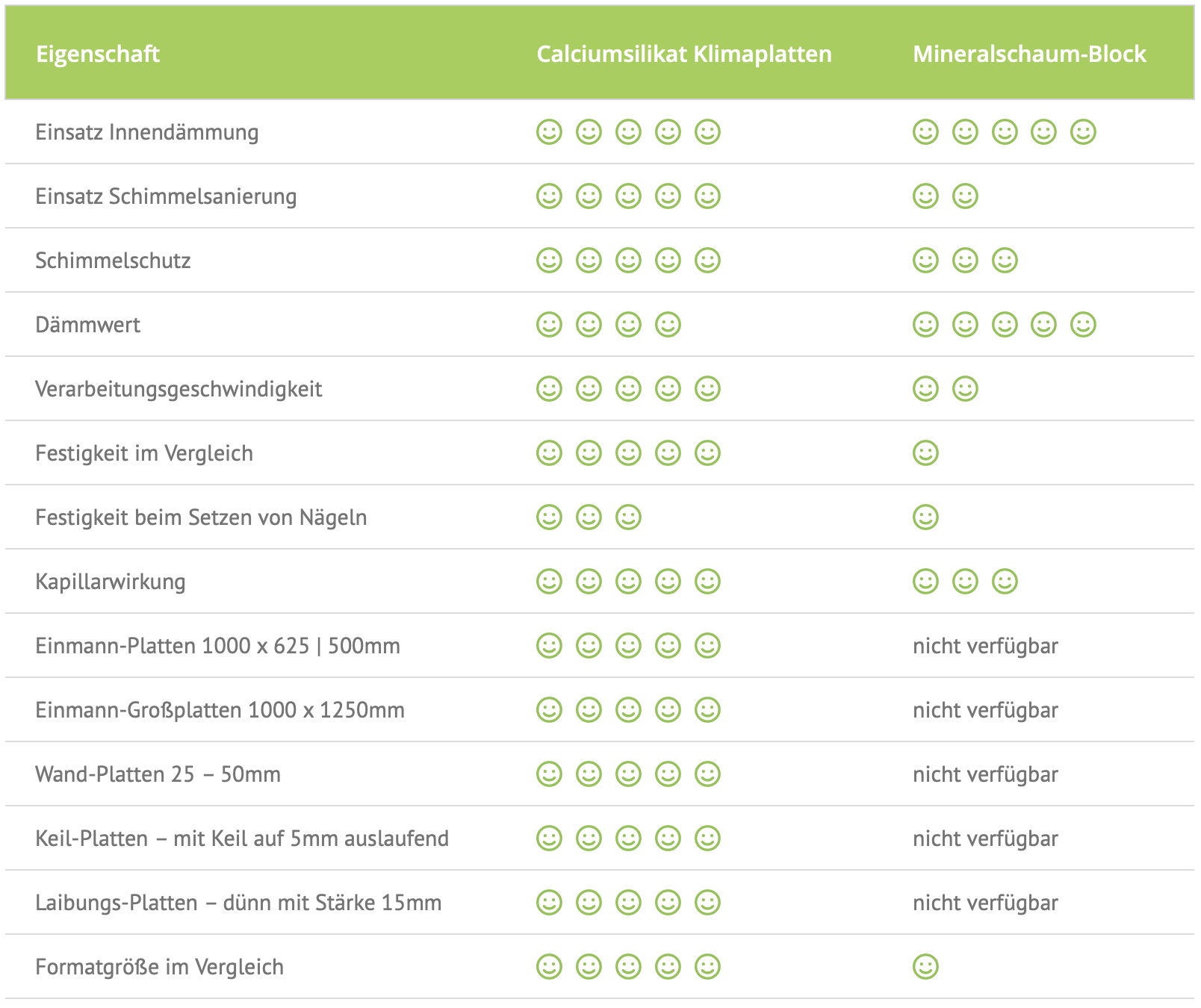Click the Kapillarwirkung row label
The height and width of the screenshot is (1008, 1201).
111,582
